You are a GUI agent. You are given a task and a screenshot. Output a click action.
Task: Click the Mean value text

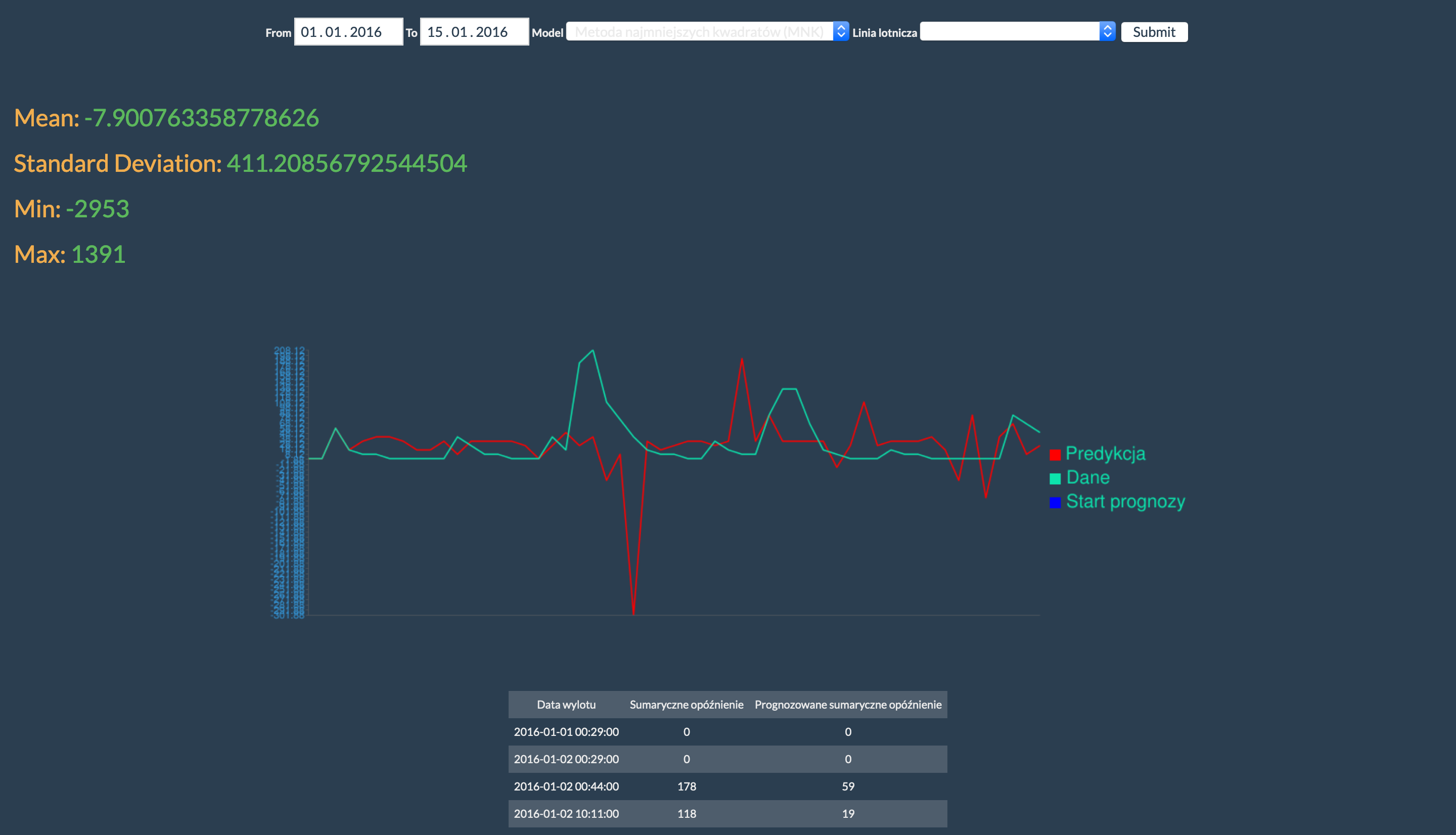[x=201, y=118]
